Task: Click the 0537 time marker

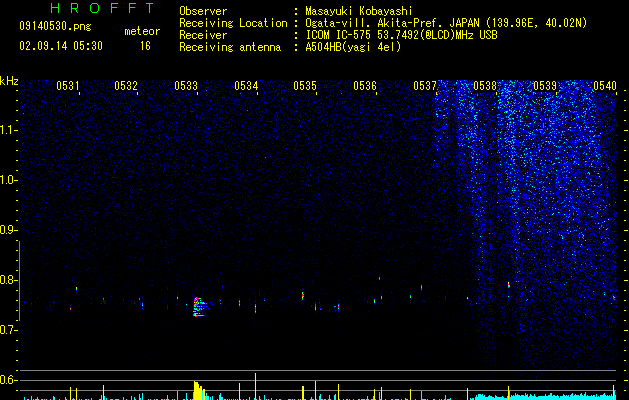Action: (425, 86)
